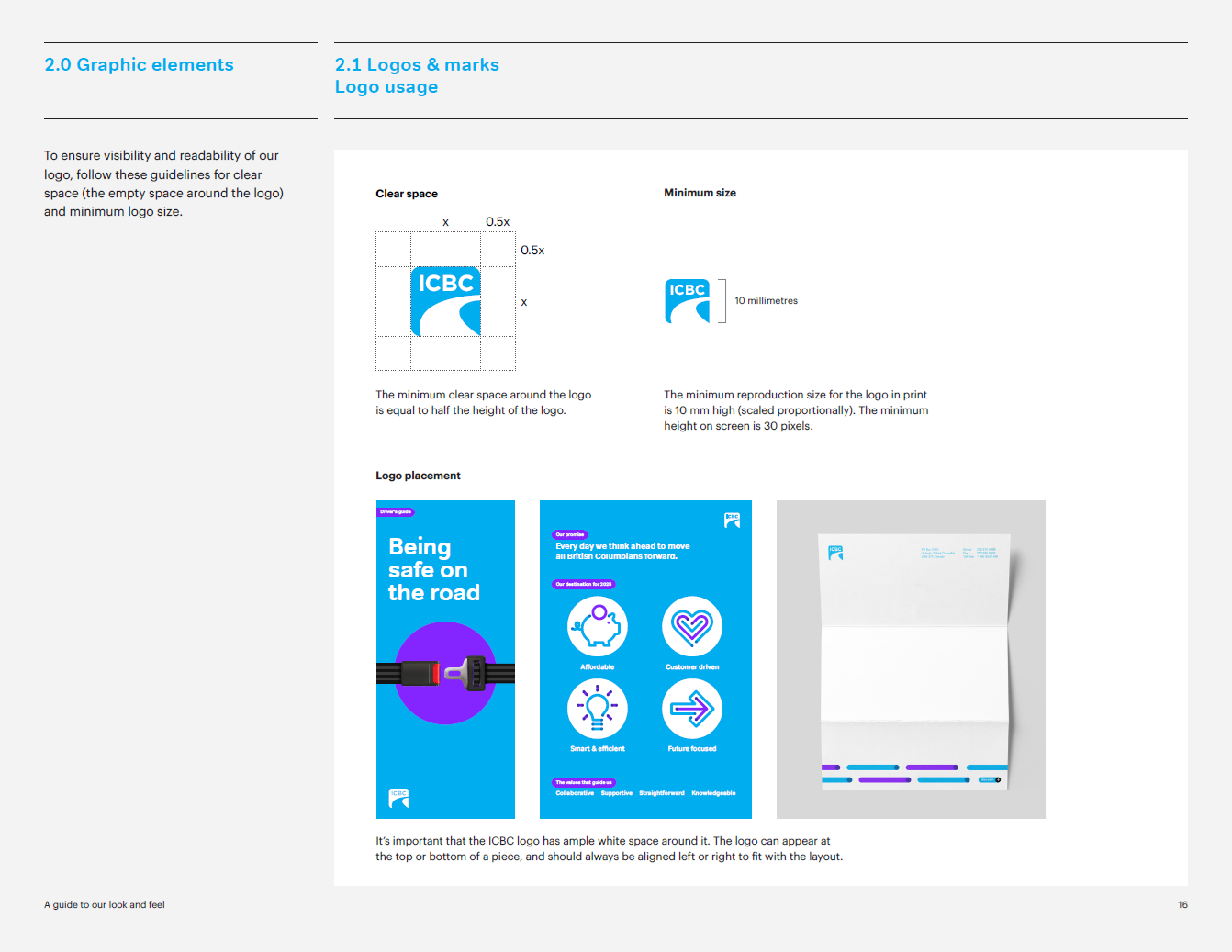Click the word "Knowledgeable" on the poster
Image resolution: width=1232 pixels, height=952 pixels.
pyautogui.click(x=713, y=793)
